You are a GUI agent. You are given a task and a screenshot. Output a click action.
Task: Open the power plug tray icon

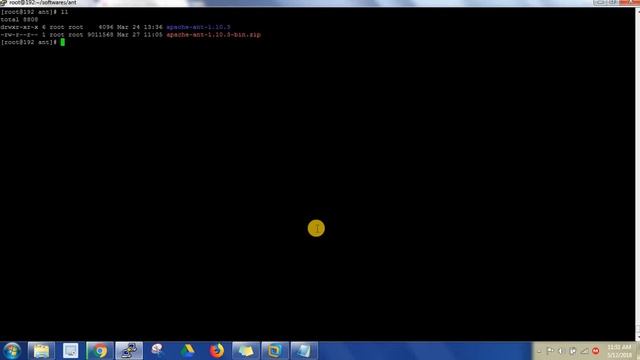pos(573,351)
